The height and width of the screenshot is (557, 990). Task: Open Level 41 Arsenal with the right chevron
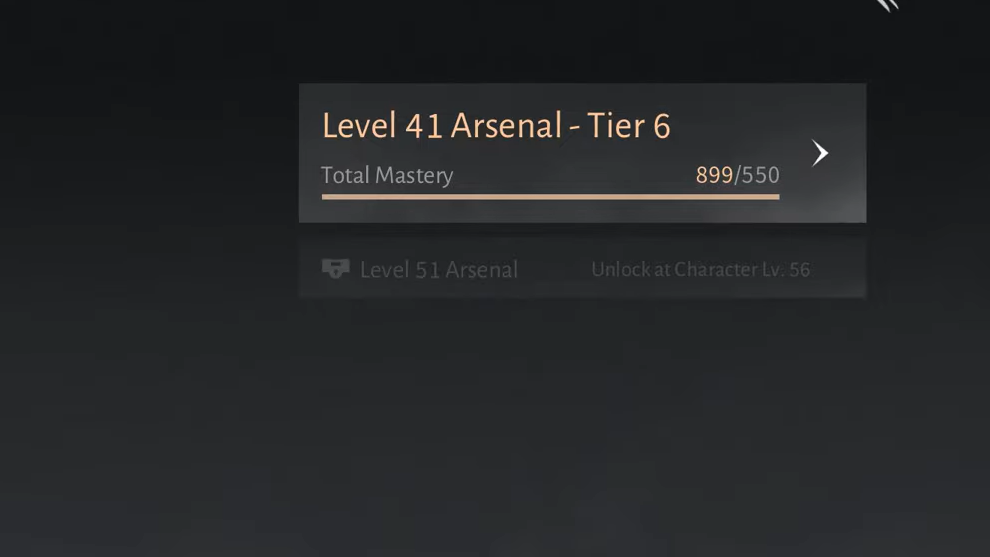[820, 153]
